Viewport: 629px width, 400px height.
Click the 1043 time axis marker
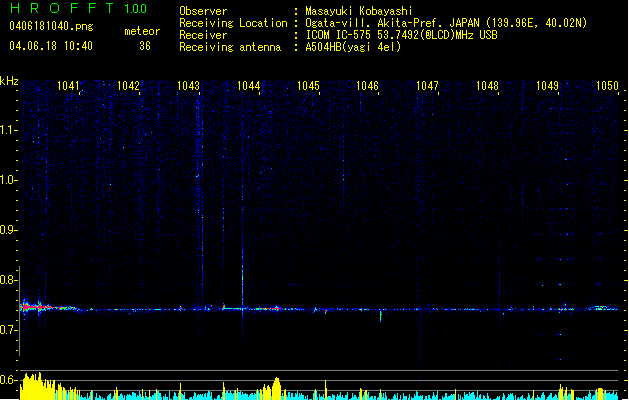[188, 86]
